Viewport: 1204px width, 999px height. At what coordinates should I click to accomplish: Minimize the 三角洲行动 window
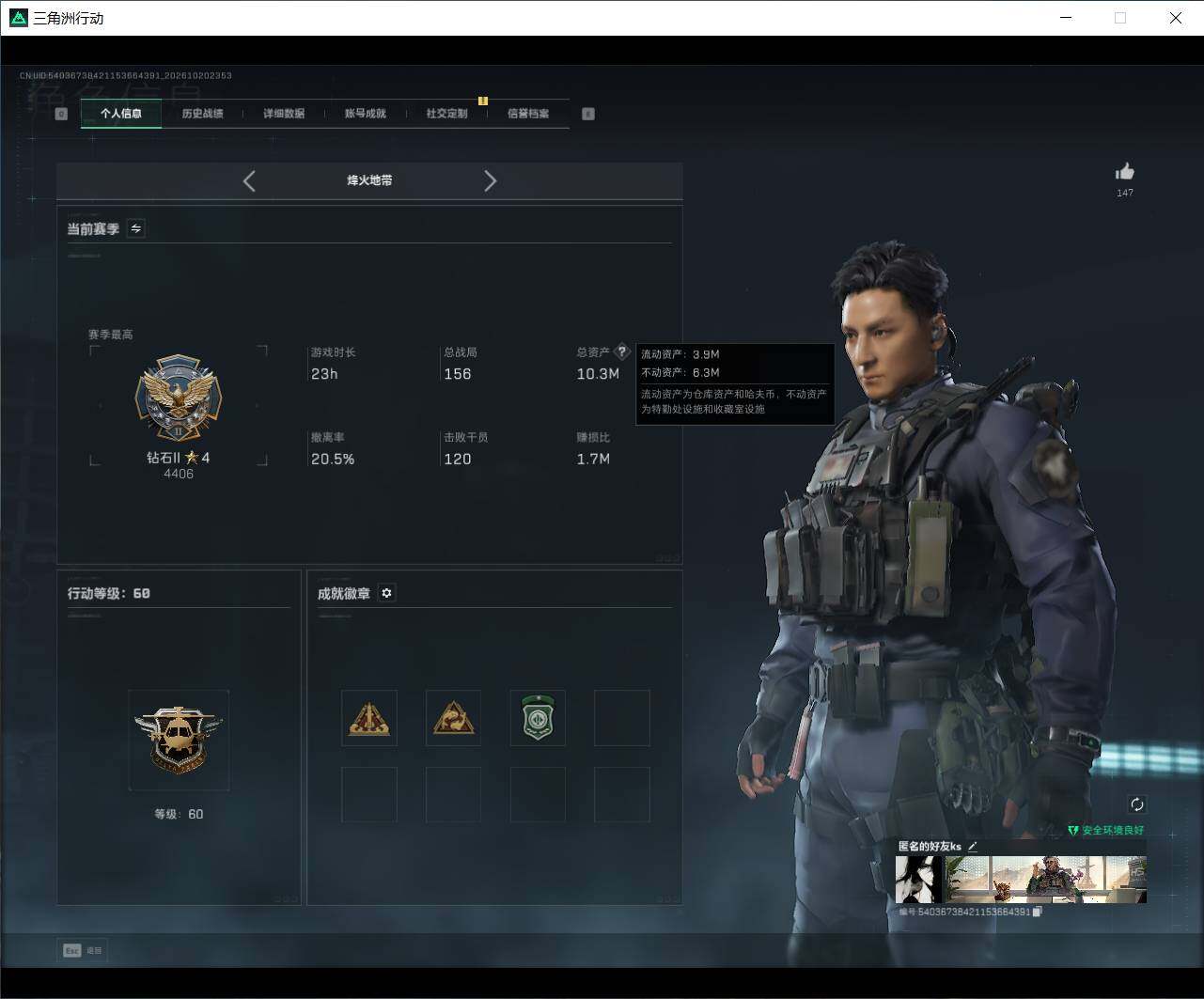(x=1067, y=18)
